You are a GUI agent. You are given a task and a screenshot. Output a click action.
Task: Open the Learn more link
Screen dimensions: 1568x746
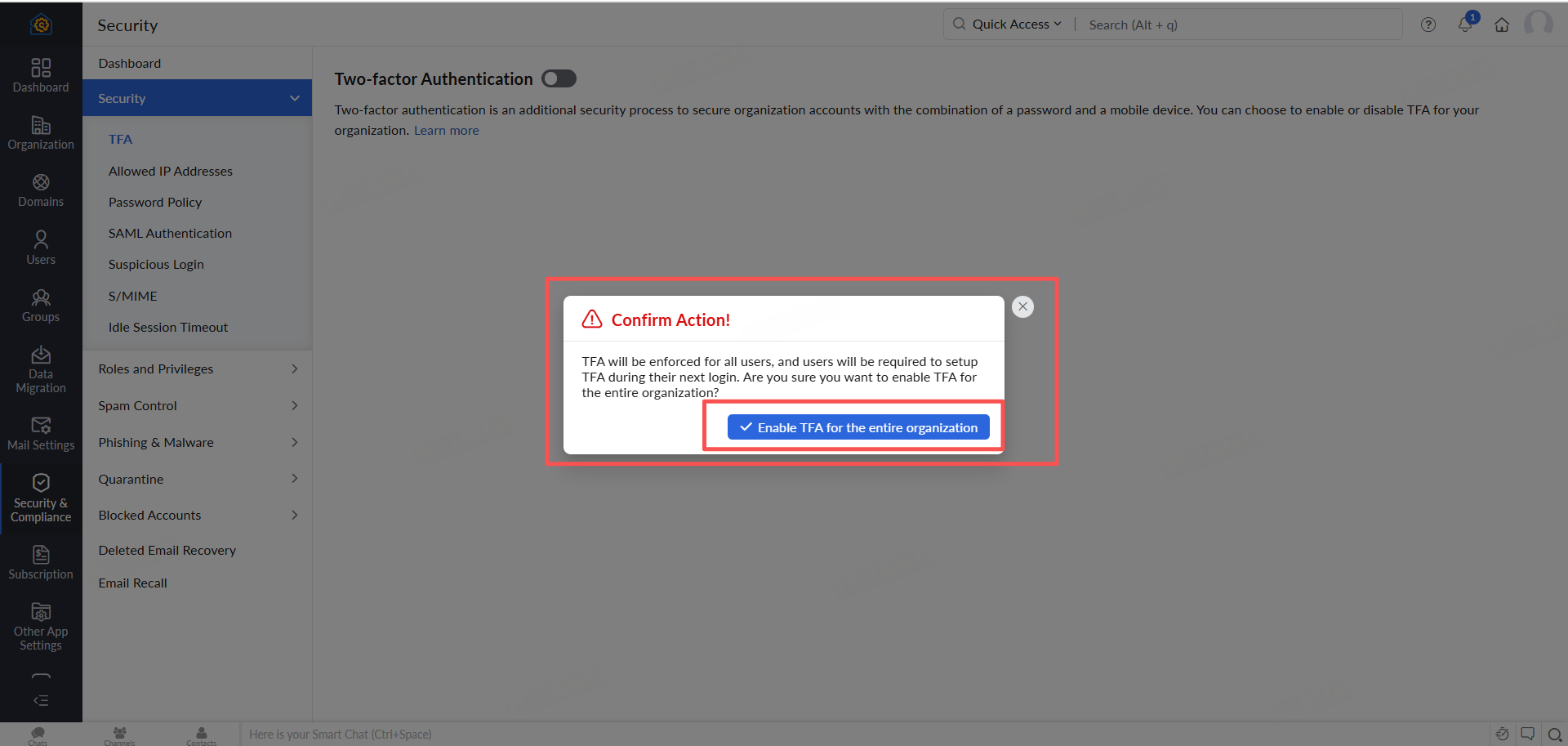447,131
